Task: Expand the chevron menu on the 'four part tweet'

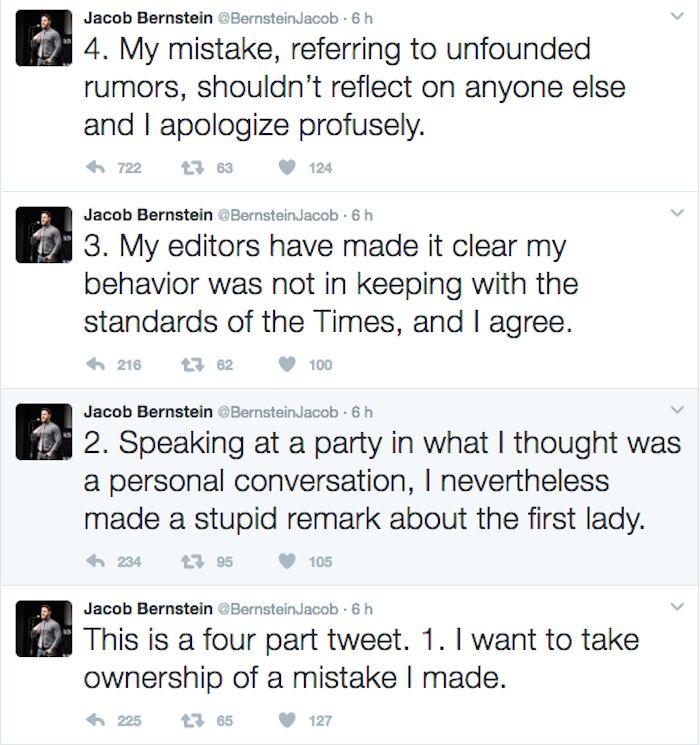Action: coord(677,607)
